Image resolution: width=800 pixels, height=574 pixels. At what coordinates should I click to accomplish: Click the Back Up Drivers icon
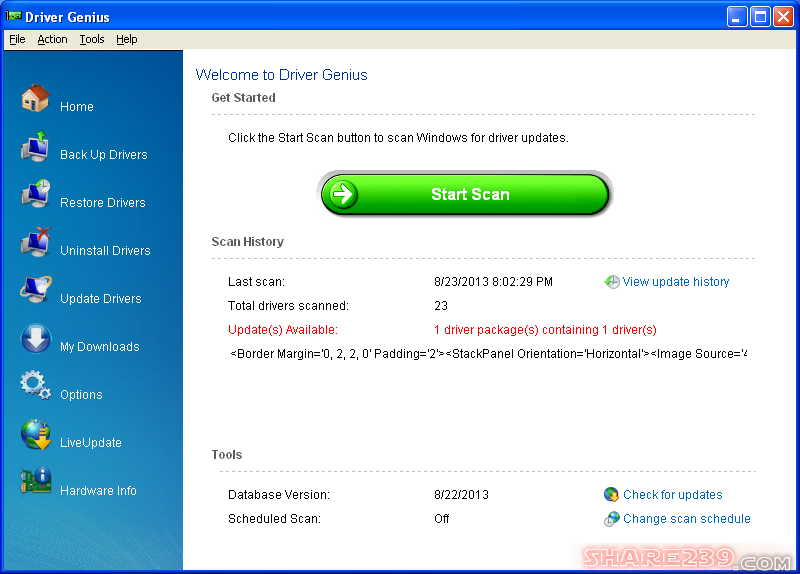(35, 146)
